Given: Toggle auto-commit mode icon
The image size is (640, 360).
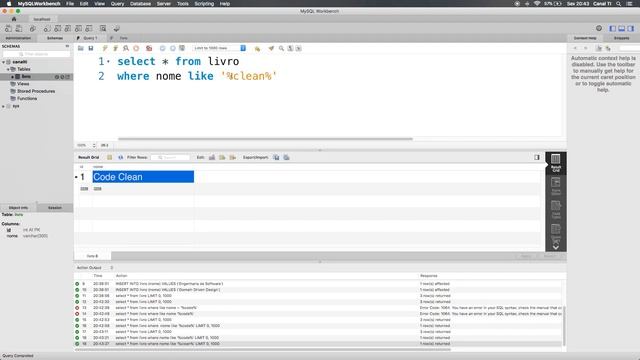Looking at the screenshot, I should (182, 49).
